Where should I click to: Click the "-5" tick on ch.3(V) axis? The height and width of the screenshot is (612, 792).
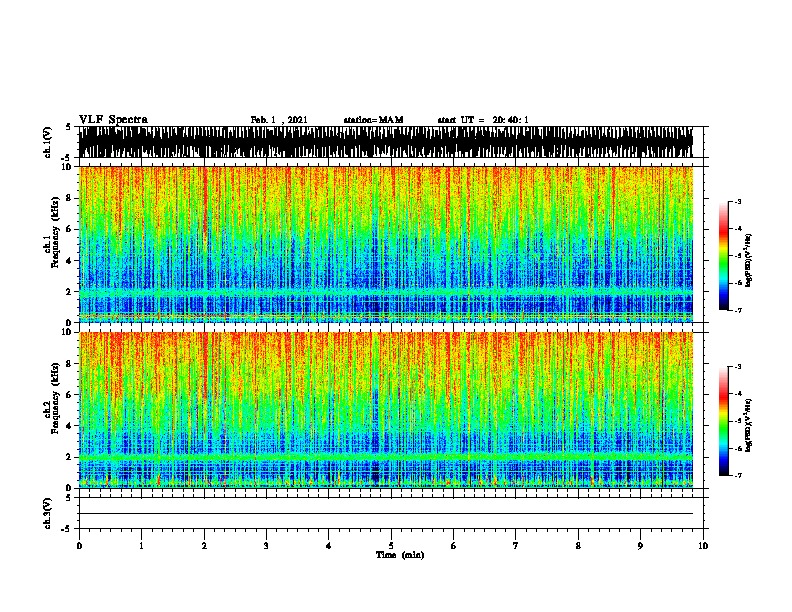point(67,529)
